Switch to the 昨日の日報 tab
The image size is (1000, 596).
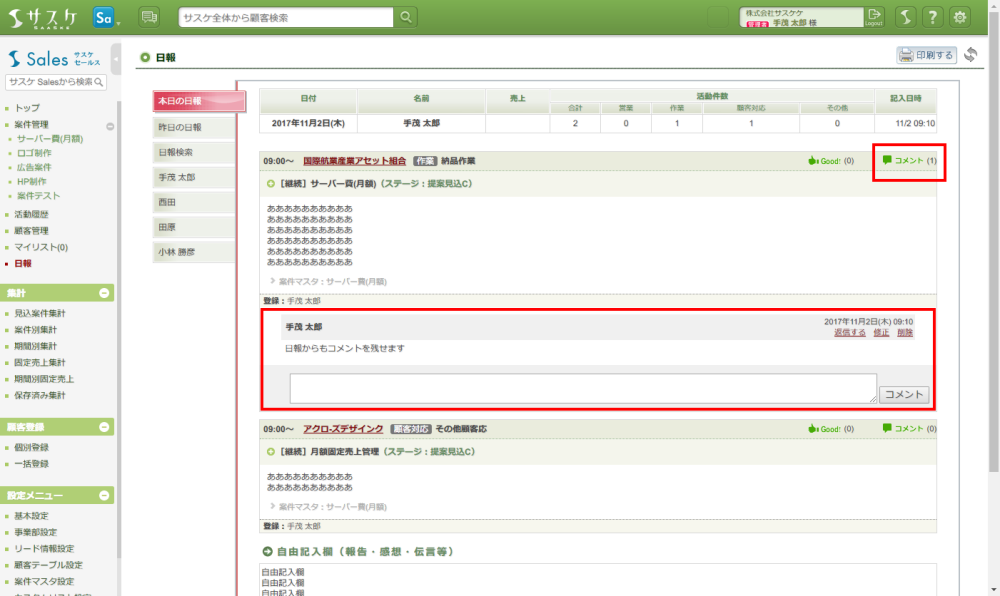click(180, 127)
